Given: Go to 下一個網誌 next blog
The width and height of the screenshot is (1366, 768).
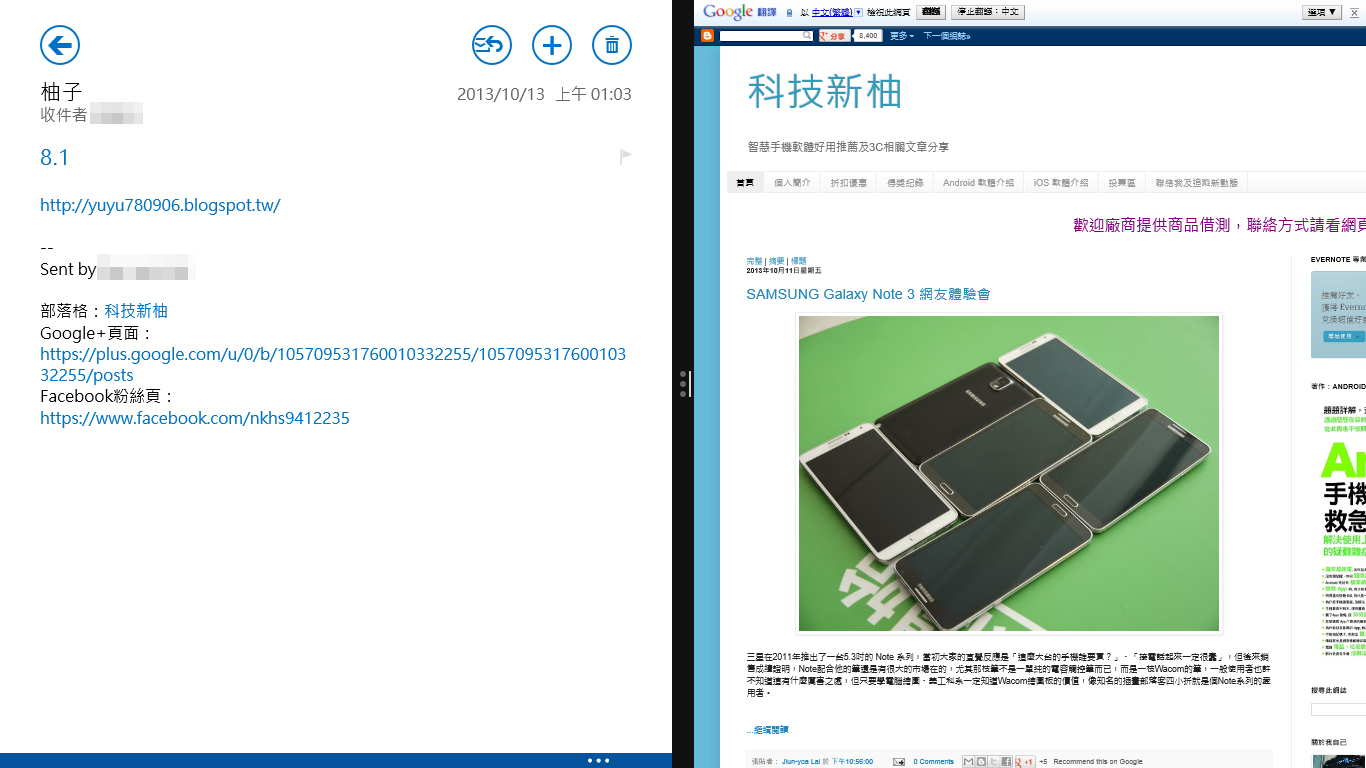Looking at the screenshot, I should pos(946,36).
